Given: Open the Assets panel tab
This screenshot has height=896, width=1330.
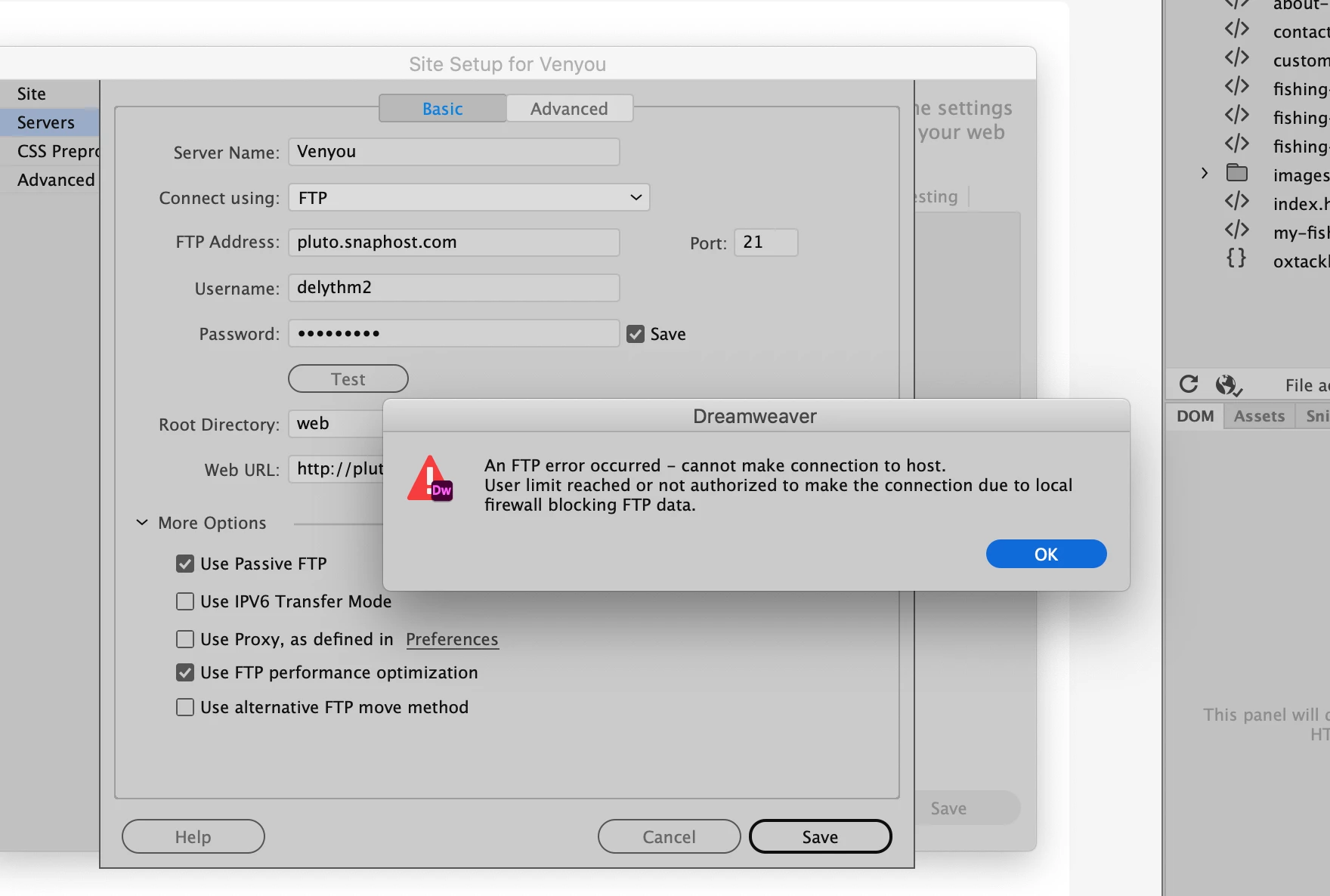Looking at the screenshot, I should point(1259,416).
